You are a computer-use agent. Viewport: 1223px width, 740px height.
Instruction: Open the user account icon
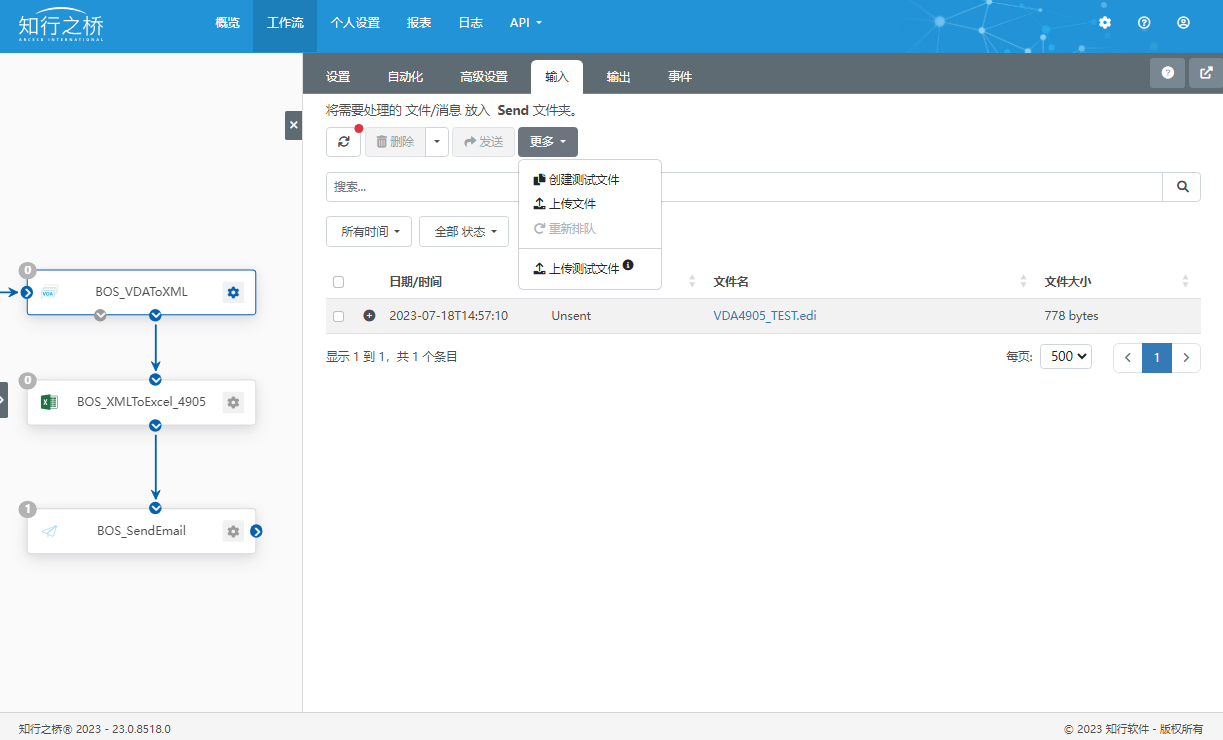(1184, 23)
